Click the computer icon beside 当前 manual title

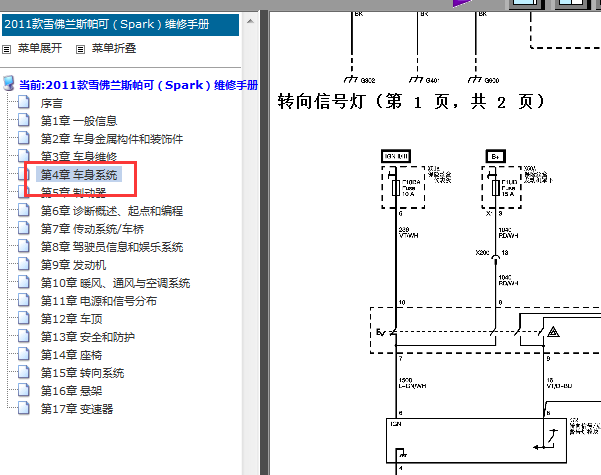click(x=8, y=83)
